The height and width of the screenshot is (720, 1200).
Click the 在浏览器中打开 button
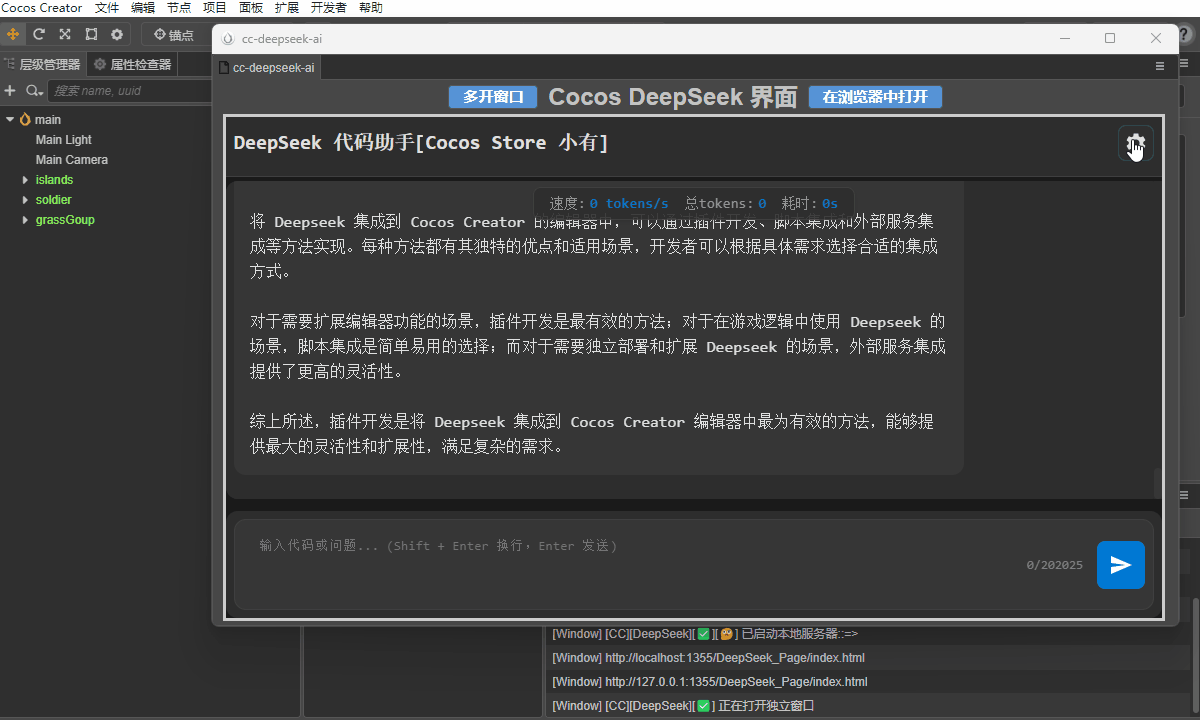point(875,97)
